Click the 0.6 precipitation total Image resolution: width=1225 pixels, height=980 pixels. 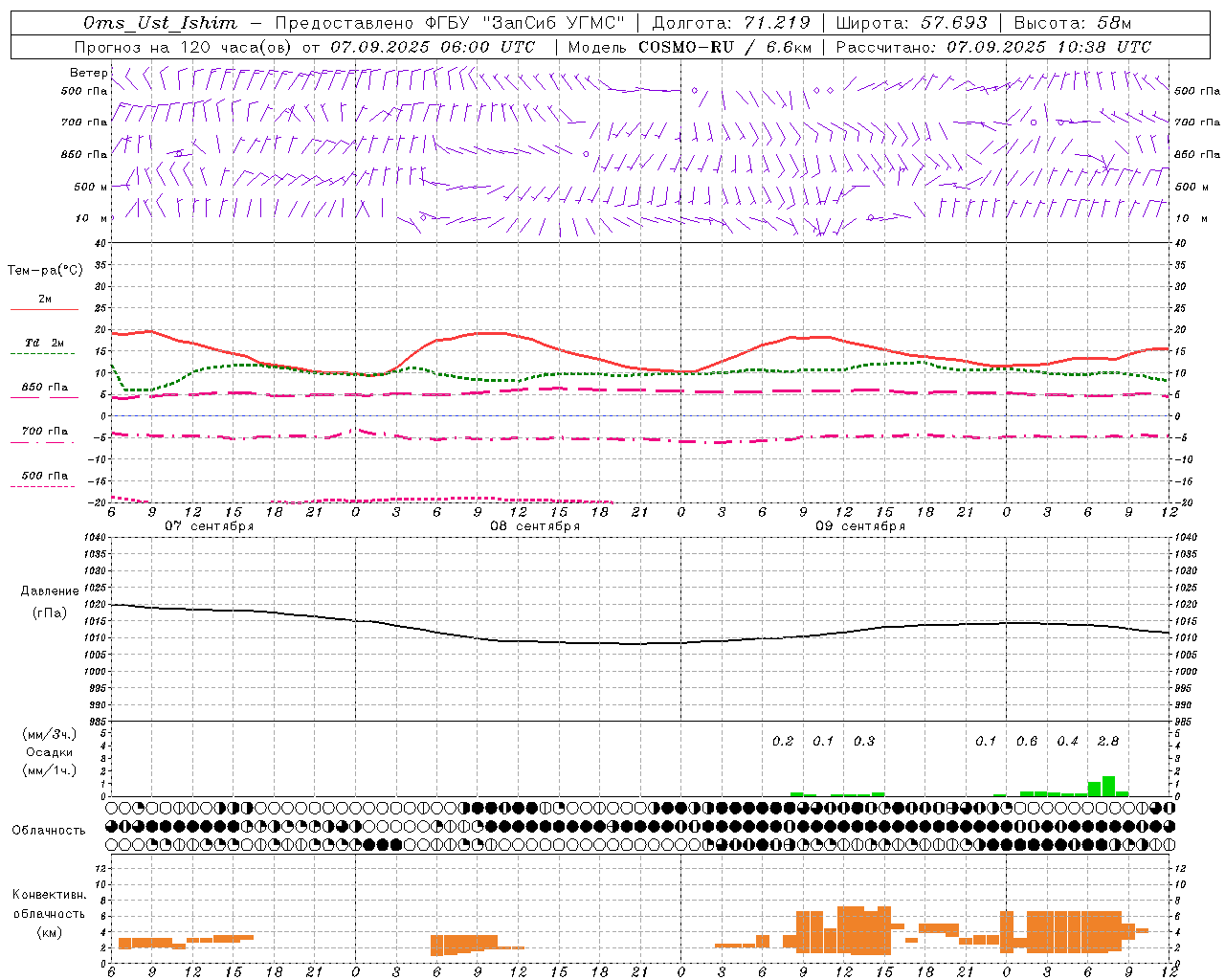tap(1027, 741)
